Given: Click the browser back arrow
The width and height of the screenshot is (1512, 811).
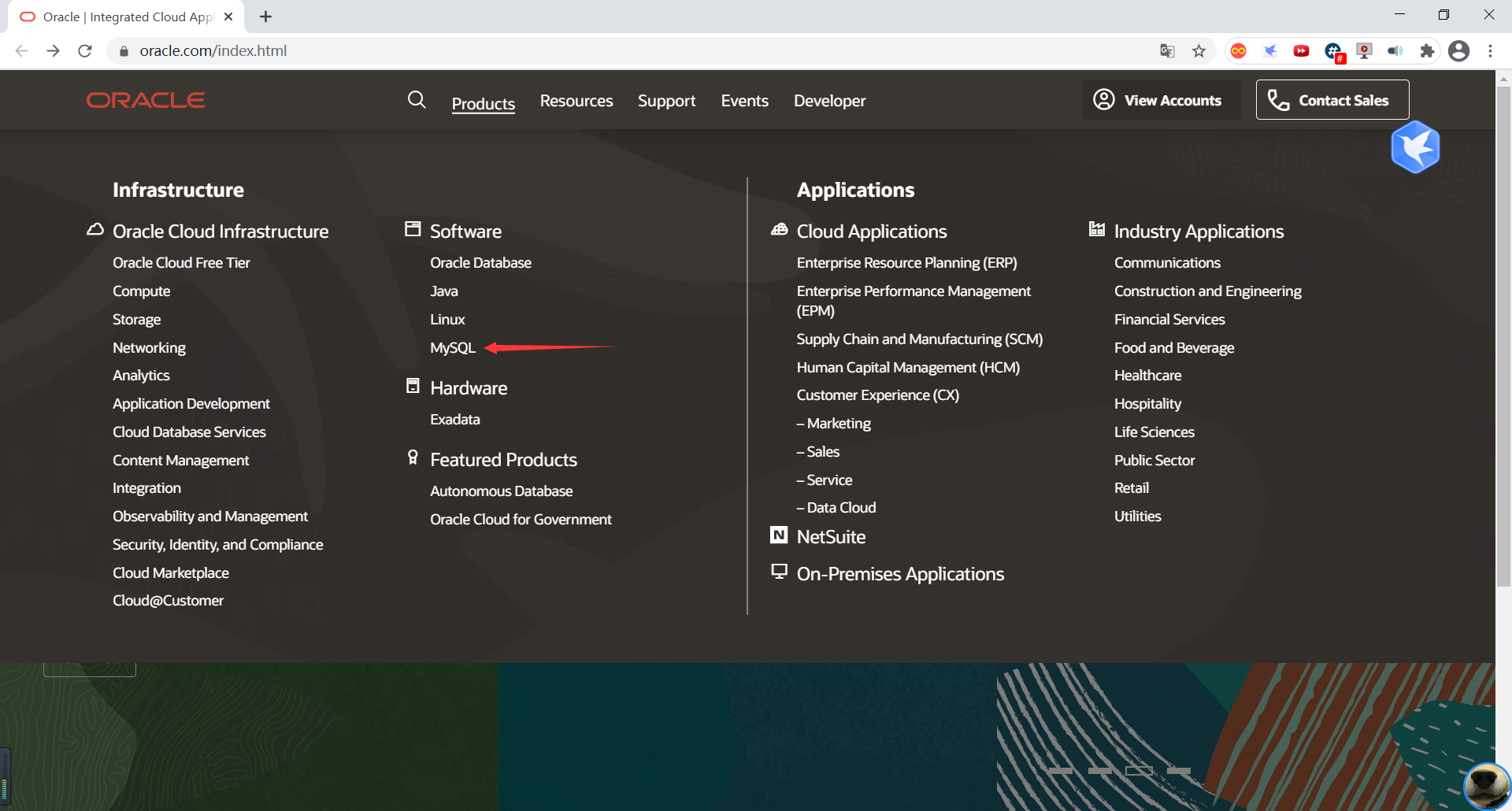Looking at the screenshot, I should click(x=21, y=50).
